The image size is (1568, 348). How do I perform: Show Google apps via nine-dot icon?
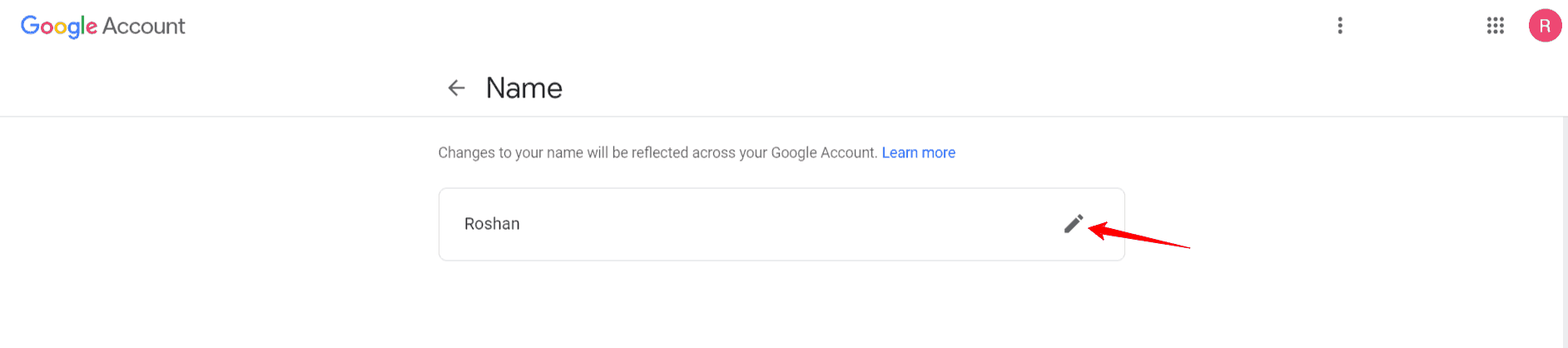[x=1495, y=26]
